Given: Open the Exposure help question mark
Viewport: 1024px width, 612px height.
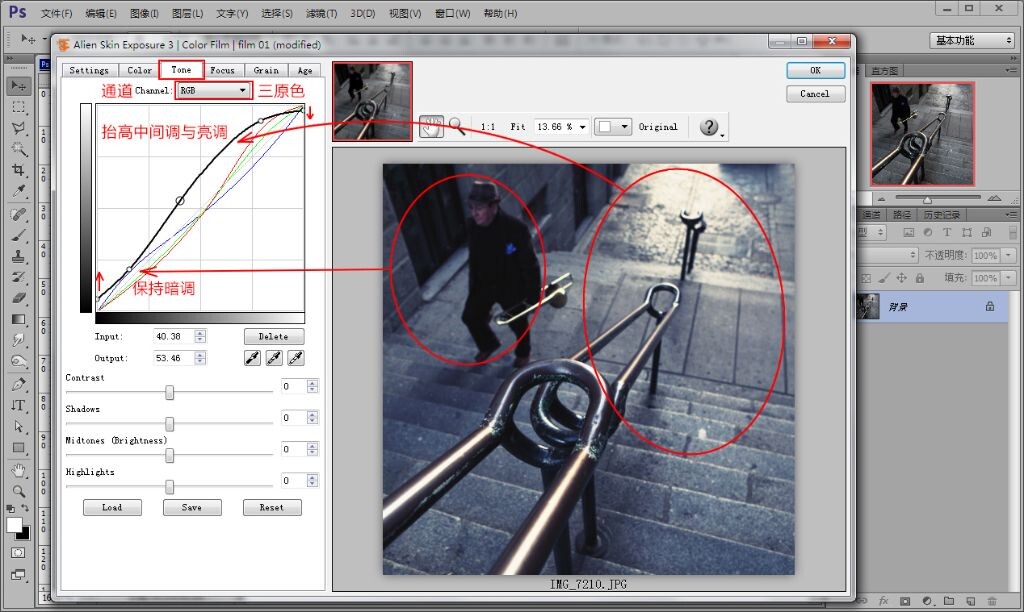Looking at the screenshot, I should pyautogui.click(x=709, y=127).
